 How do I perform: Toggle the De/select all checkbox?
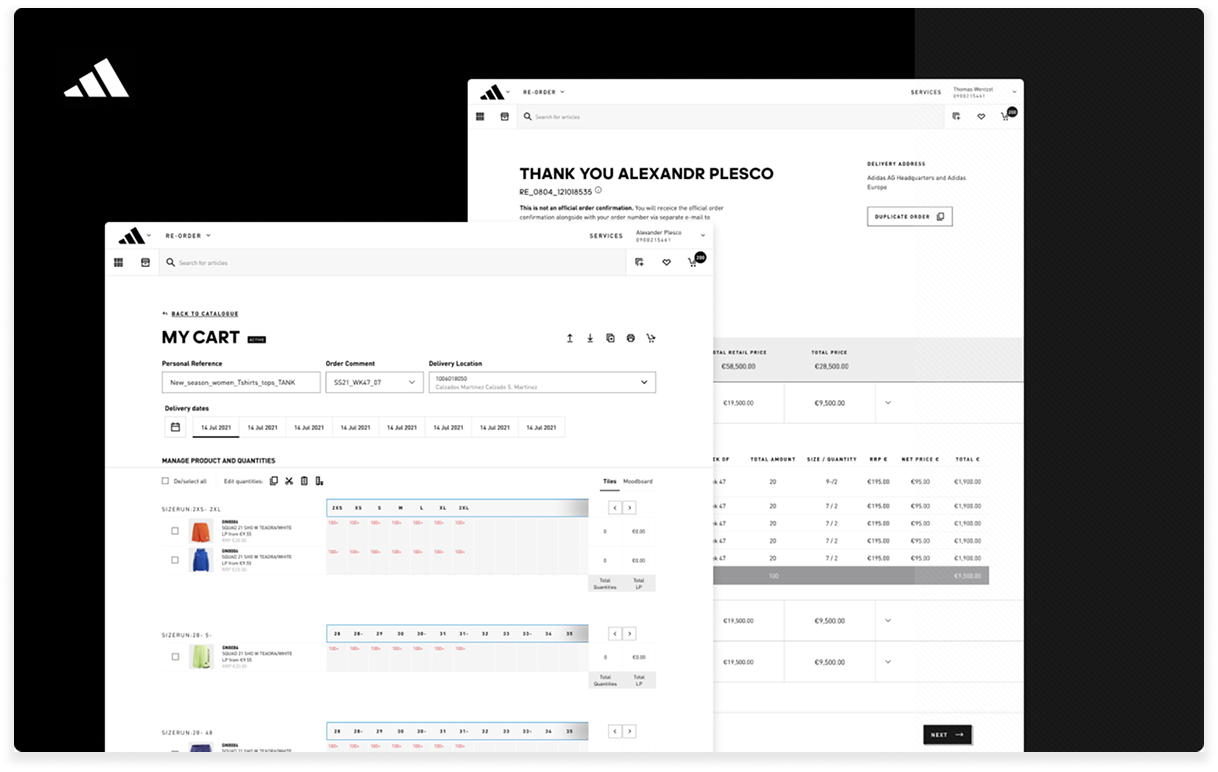point(165,481)
